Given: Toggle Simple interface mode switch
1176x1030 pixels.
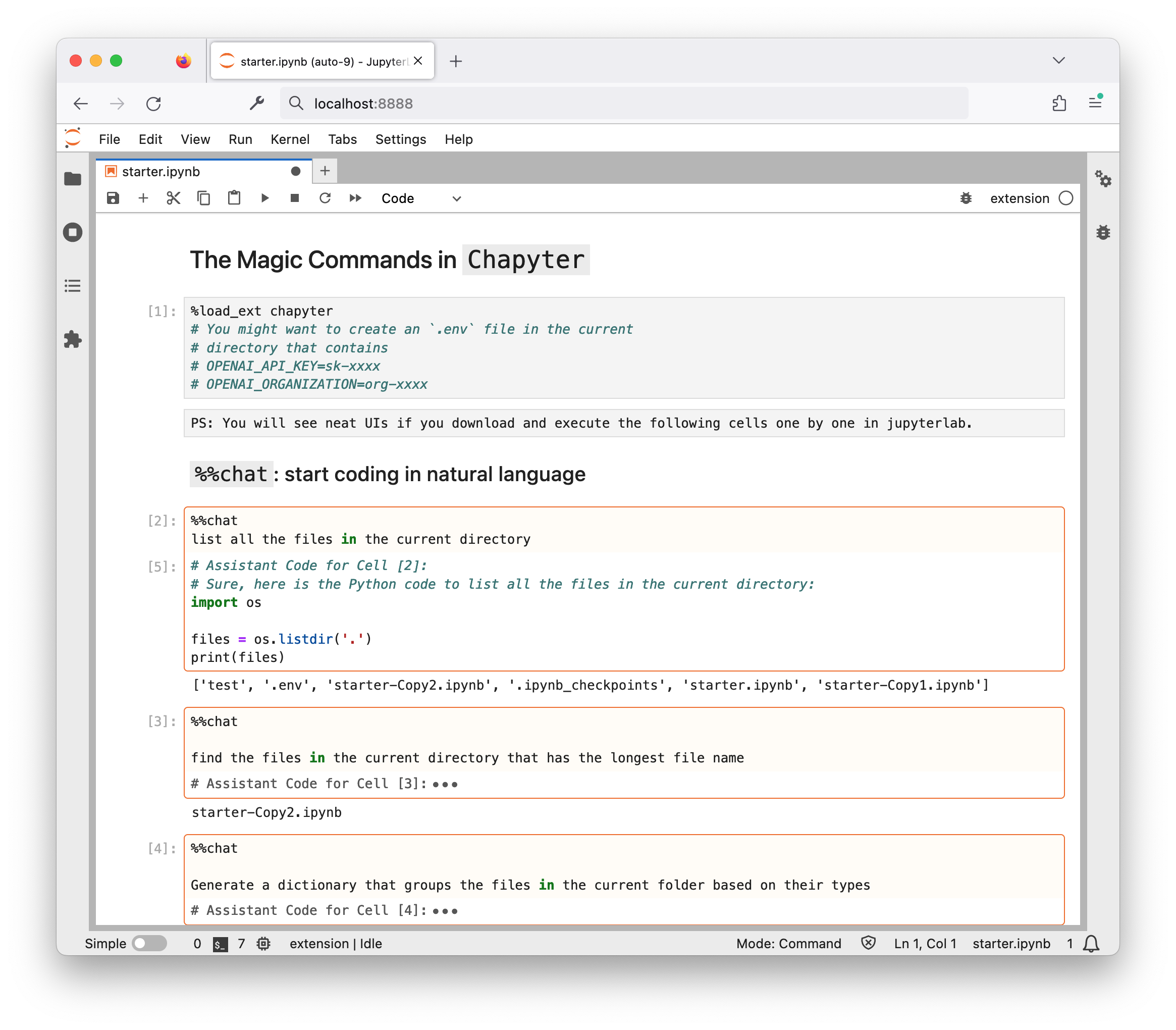Looking at the screenshot, I should pos(149,944).
